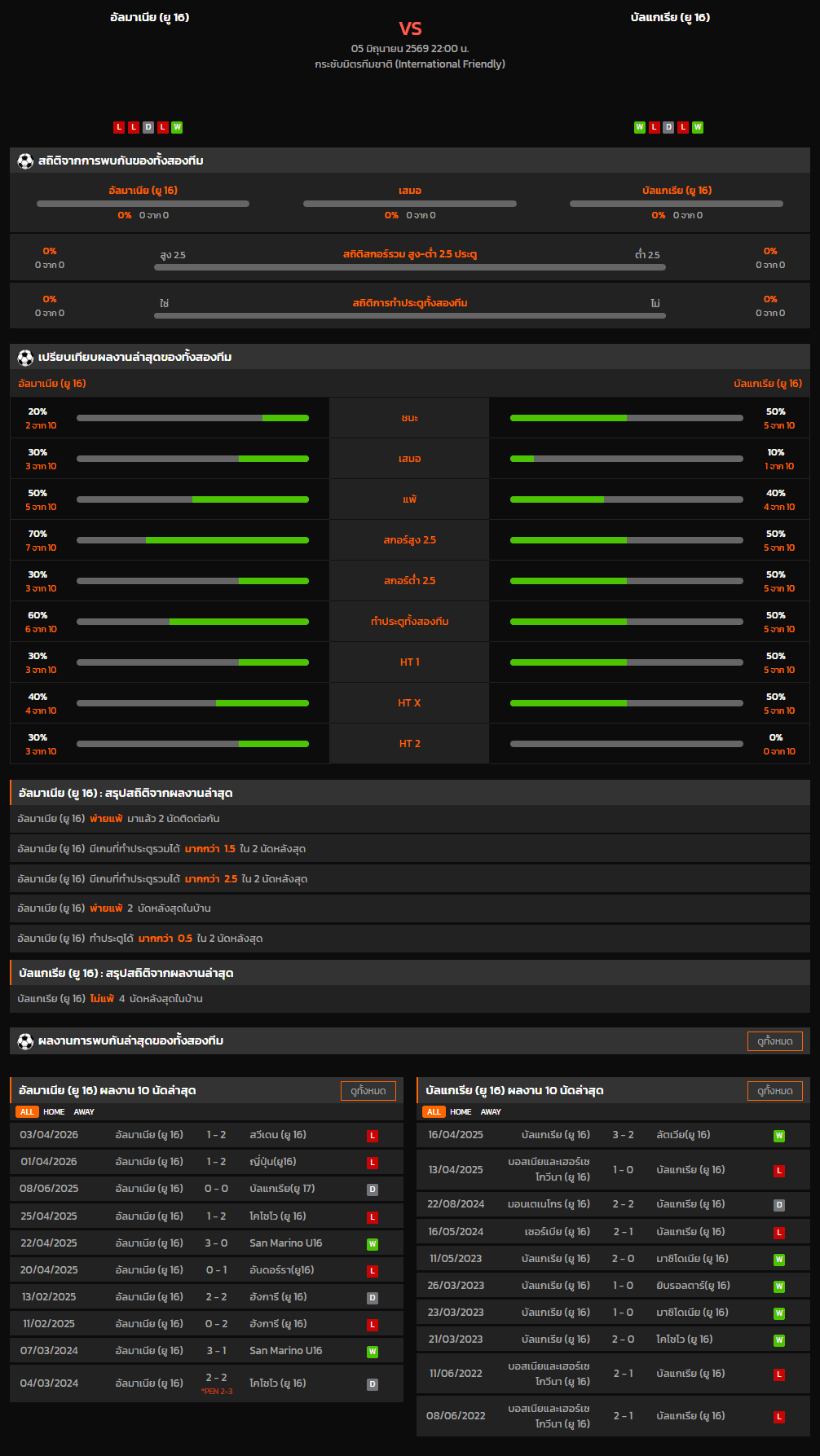This screenshot has height=1456, width=820.
Task: Click the green W form badge under Armenia header
Action: pyautogui.click(x=177, y=127)
